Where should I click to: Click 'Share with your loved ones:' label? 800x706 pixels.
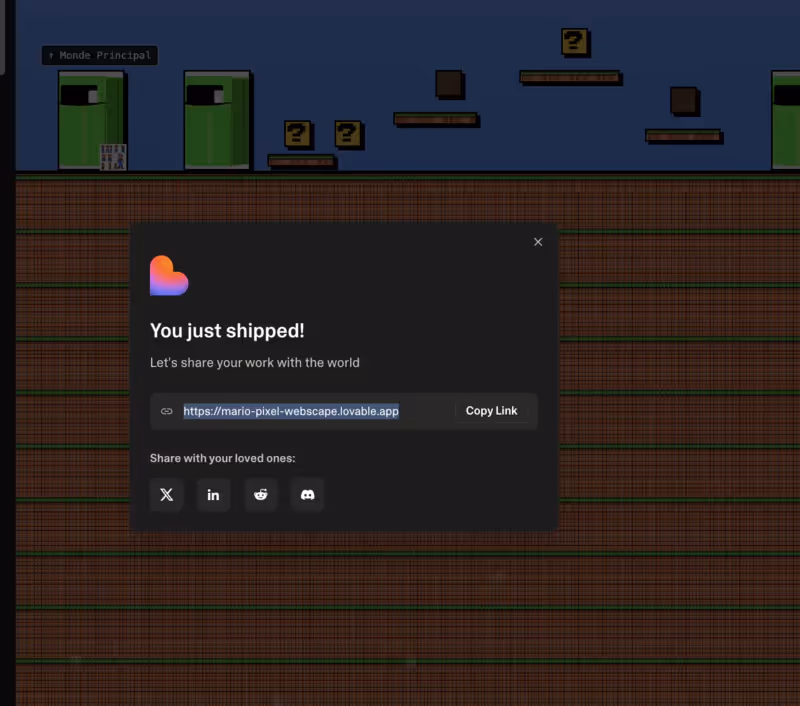222,458
